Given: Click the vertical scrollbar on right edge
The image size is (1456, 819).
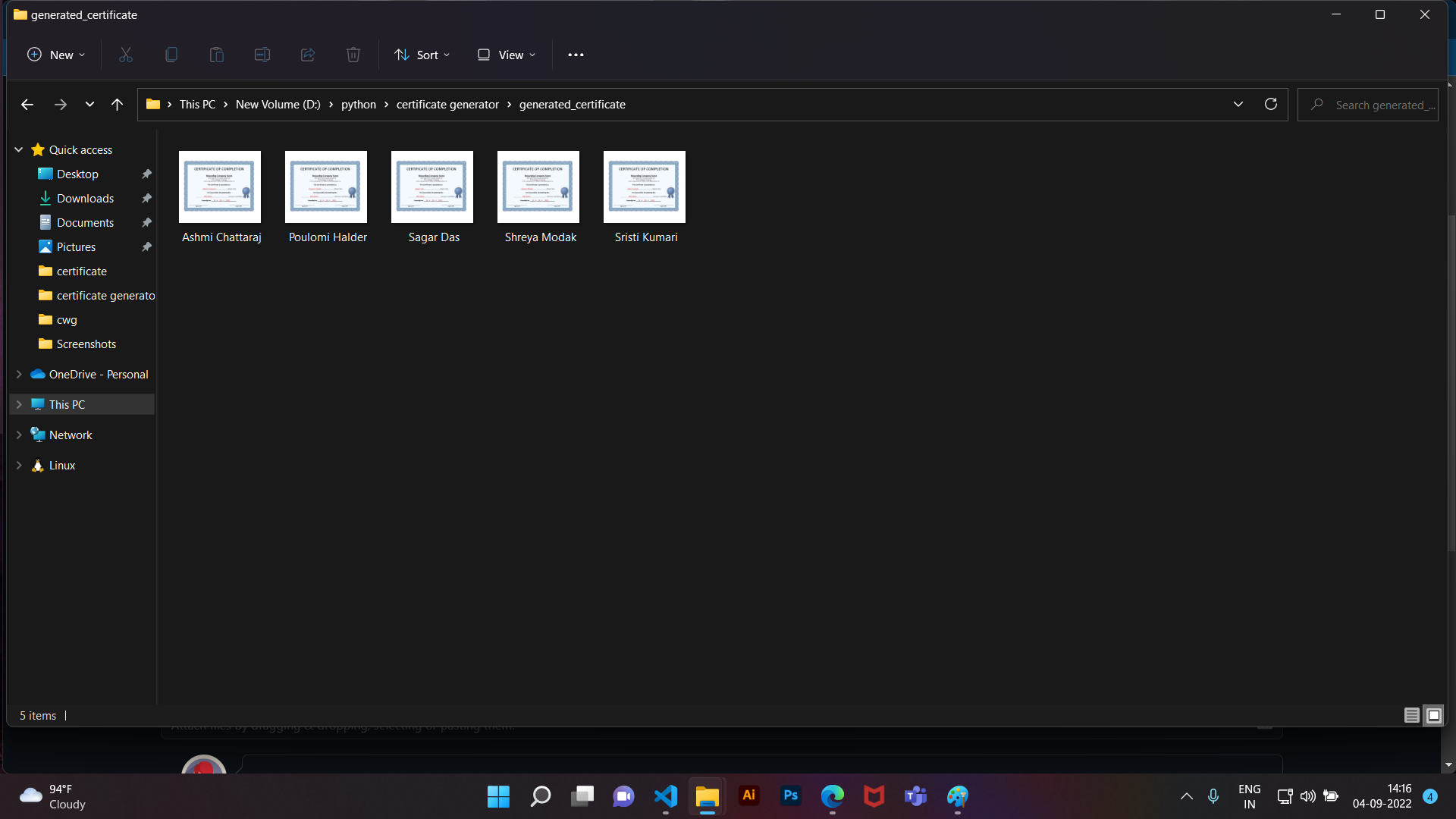Looking at the screenshot, I should tap(1451, 379).
